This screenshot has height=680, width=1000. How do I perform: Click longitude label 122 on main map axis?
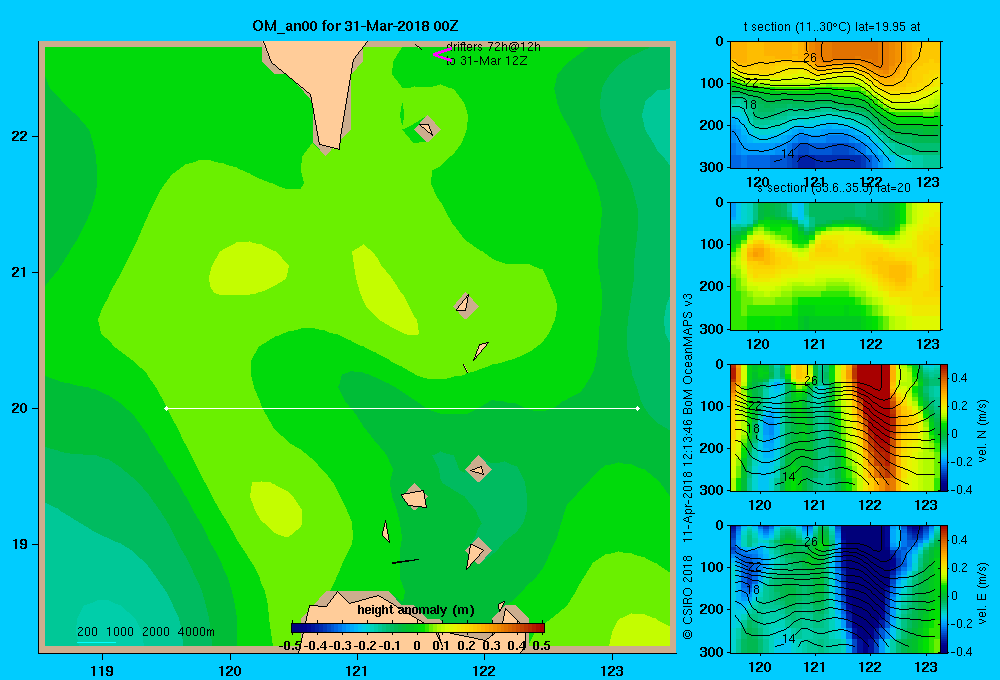click(x=484, y=670)
